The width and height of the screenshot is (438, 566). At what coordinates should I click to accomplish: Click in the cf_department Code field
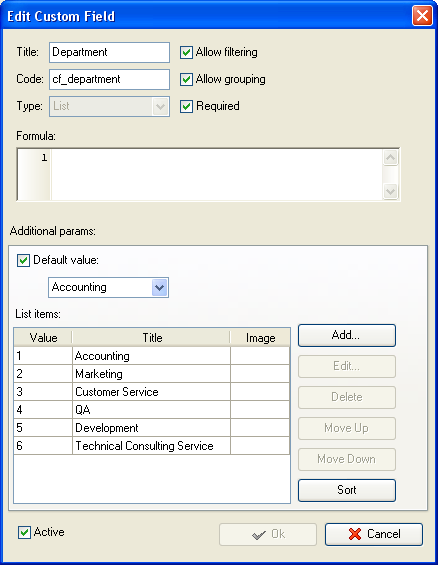[109, 79]
